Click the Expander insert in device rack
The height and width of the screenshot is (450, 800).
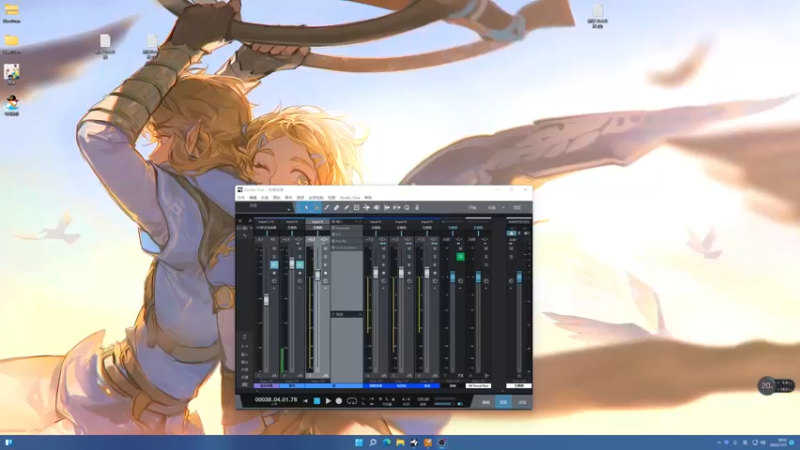click(x=347, y=228)
